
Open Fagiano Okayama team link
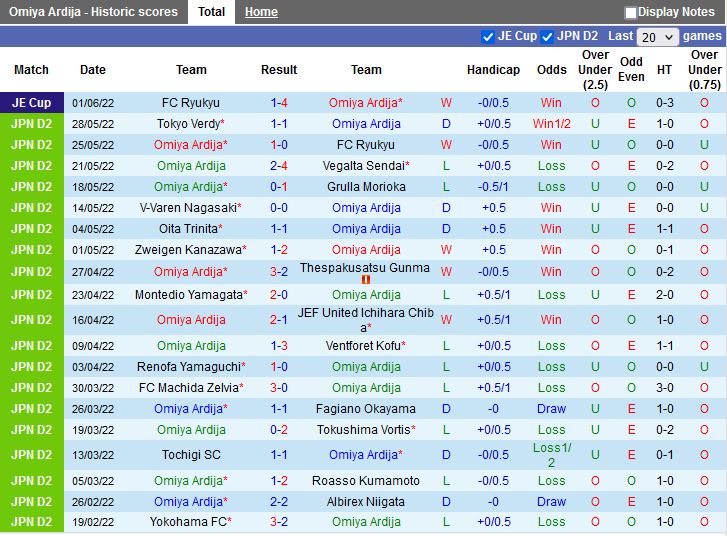pos(366,408)
